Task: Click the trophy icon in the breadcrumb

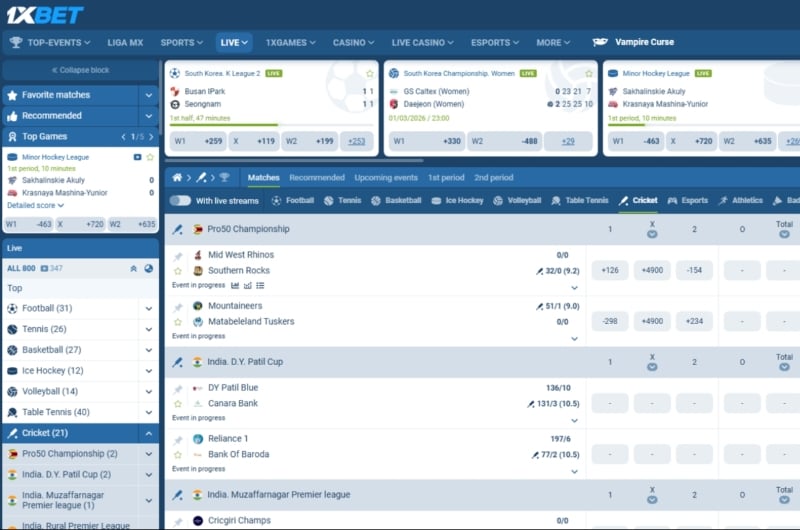Action: (x=224, y=178)
